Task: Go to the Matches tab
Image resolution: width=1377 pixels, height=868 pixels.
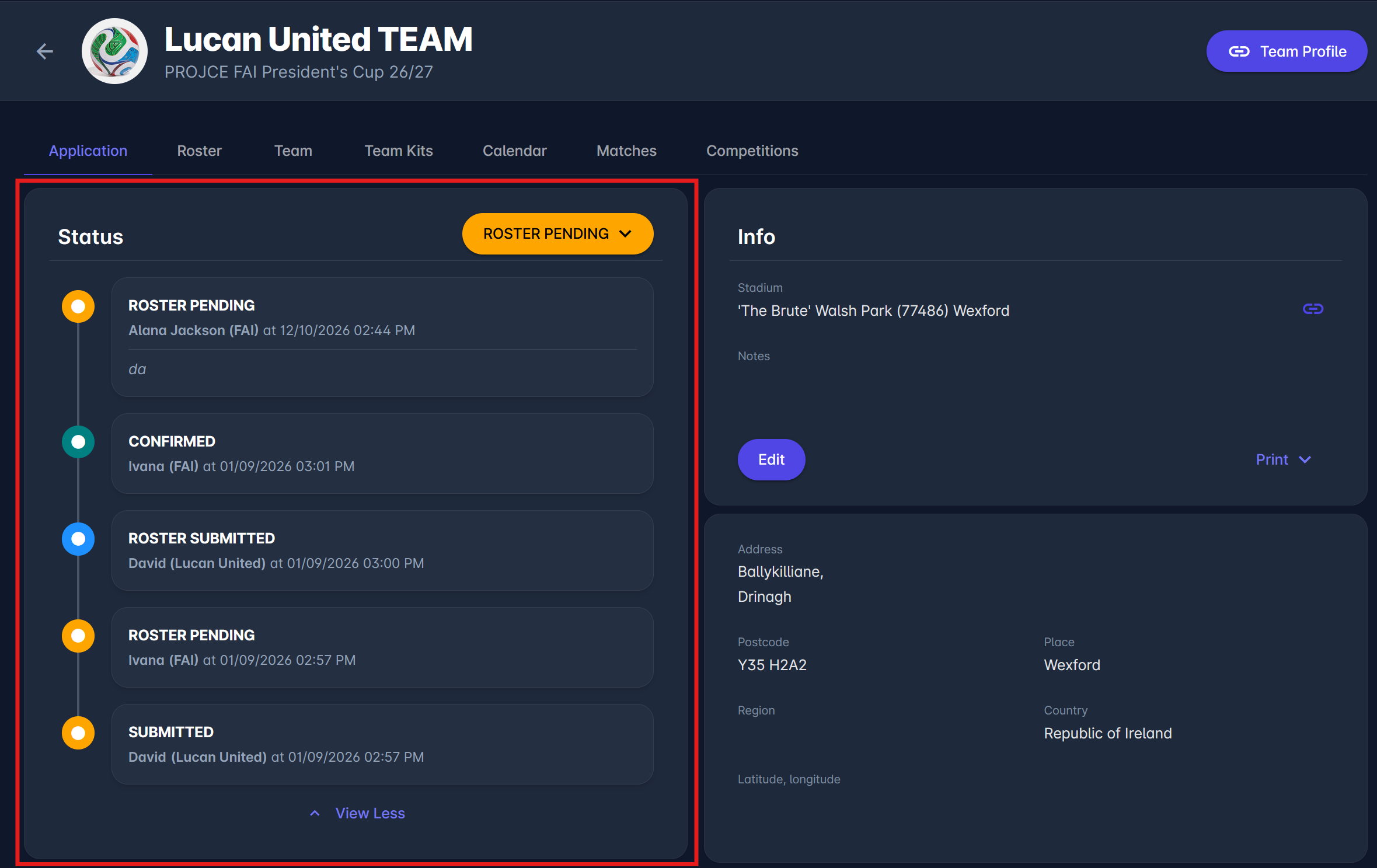Action: (626, 151)
